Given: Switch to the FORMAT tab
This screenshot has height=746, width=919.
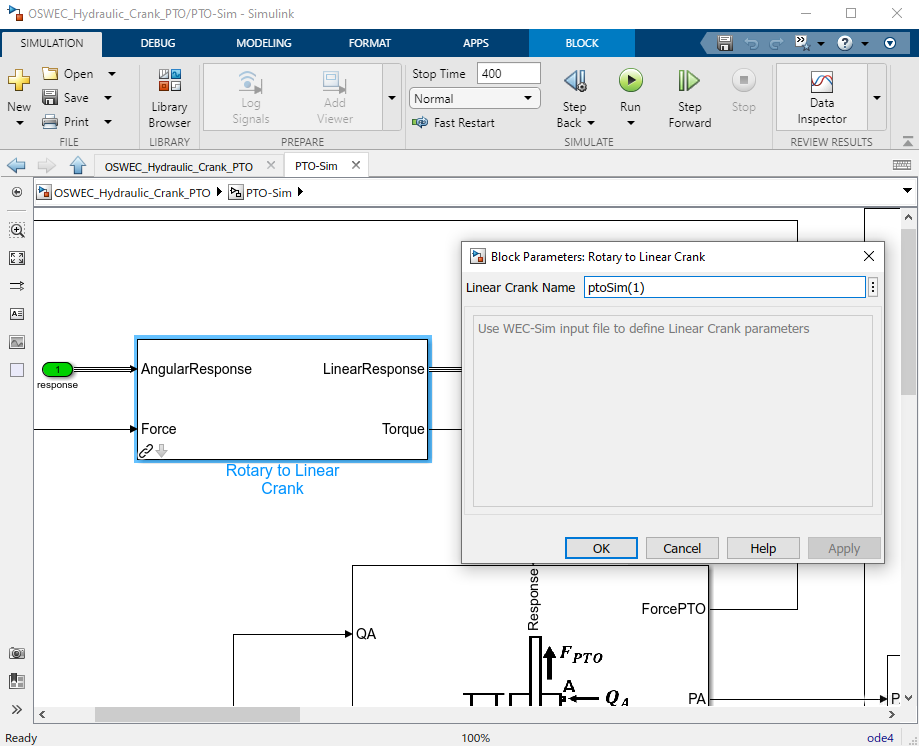Looking at the screenshot, I should pos(370,43).
